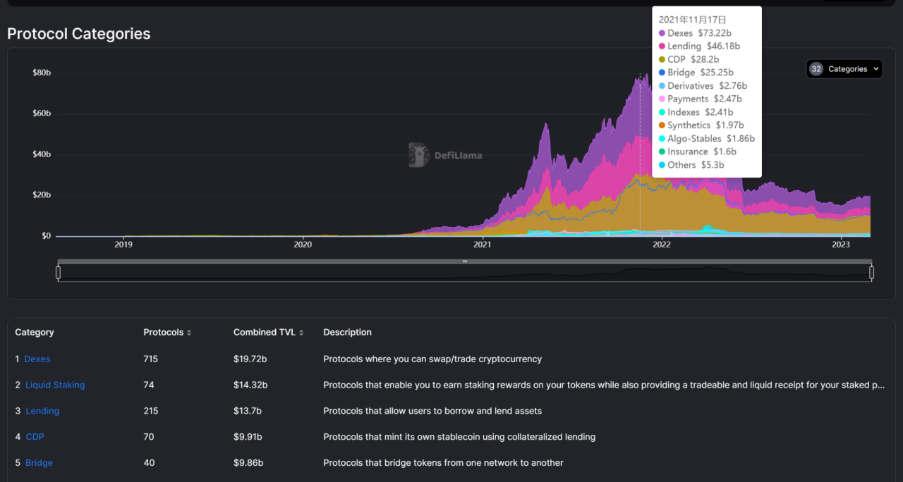The image size is (903, 482).
Task: Click the tooltip Insurance $1.6b entry
Action: tap(697, 151)
